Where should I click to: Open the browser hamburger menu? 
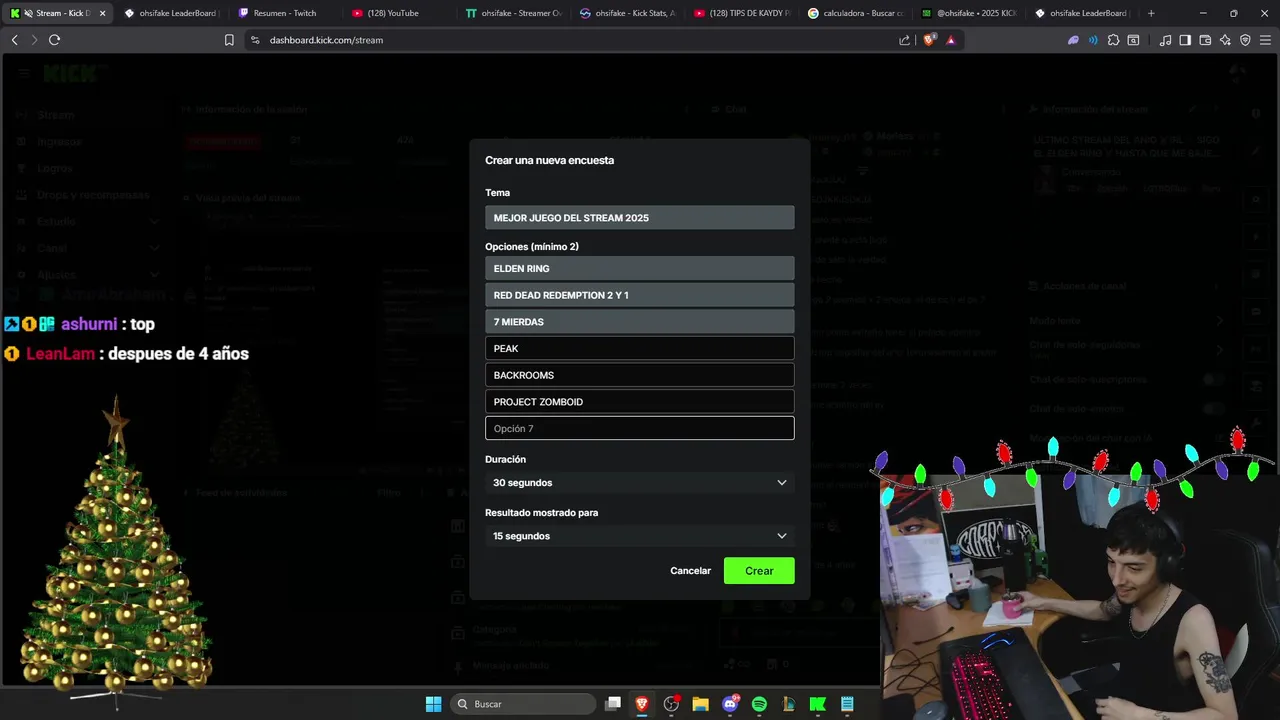pos(1265,40)
